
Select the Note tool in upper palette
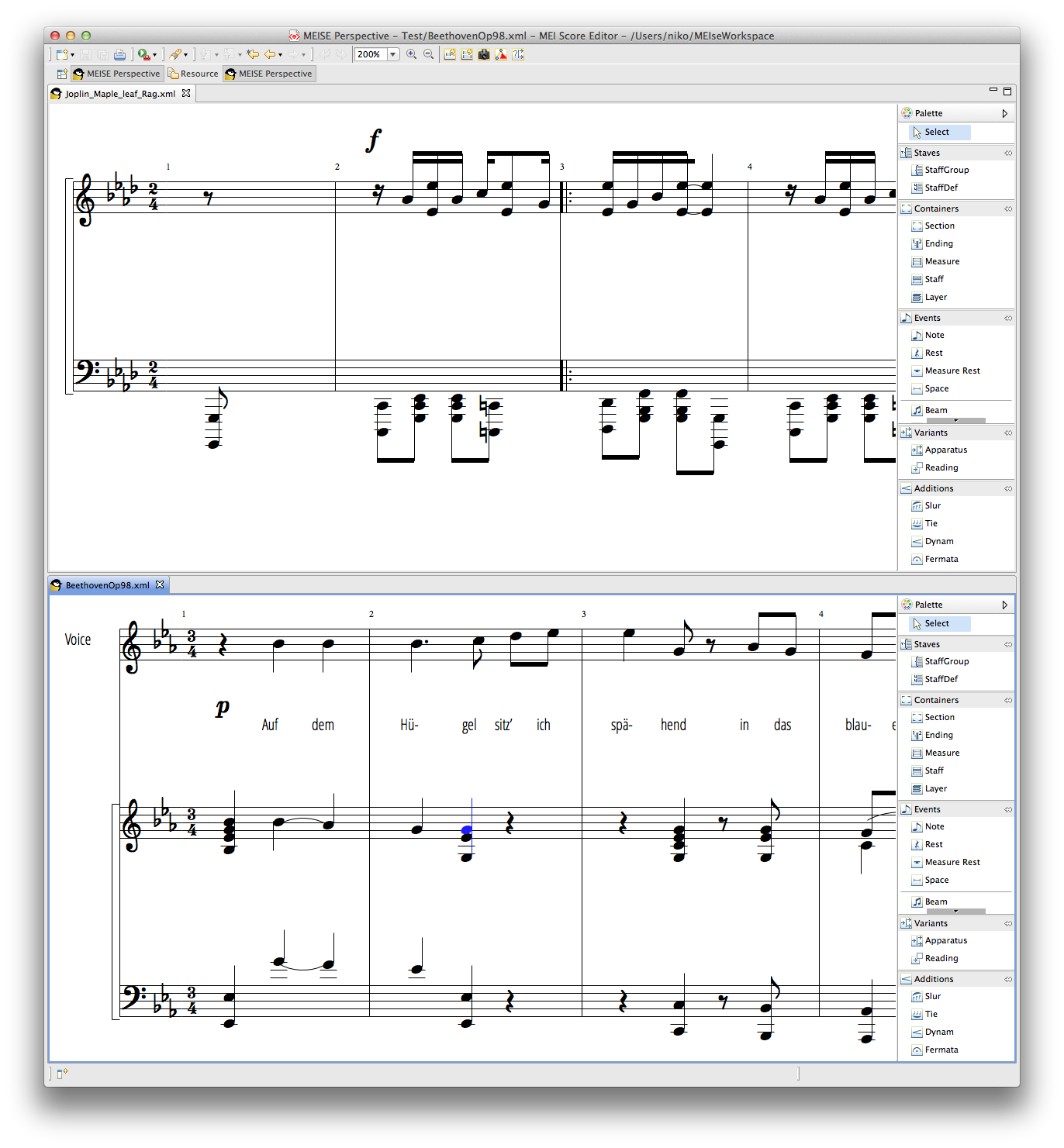pyautogui.click(x=934, y=335)
